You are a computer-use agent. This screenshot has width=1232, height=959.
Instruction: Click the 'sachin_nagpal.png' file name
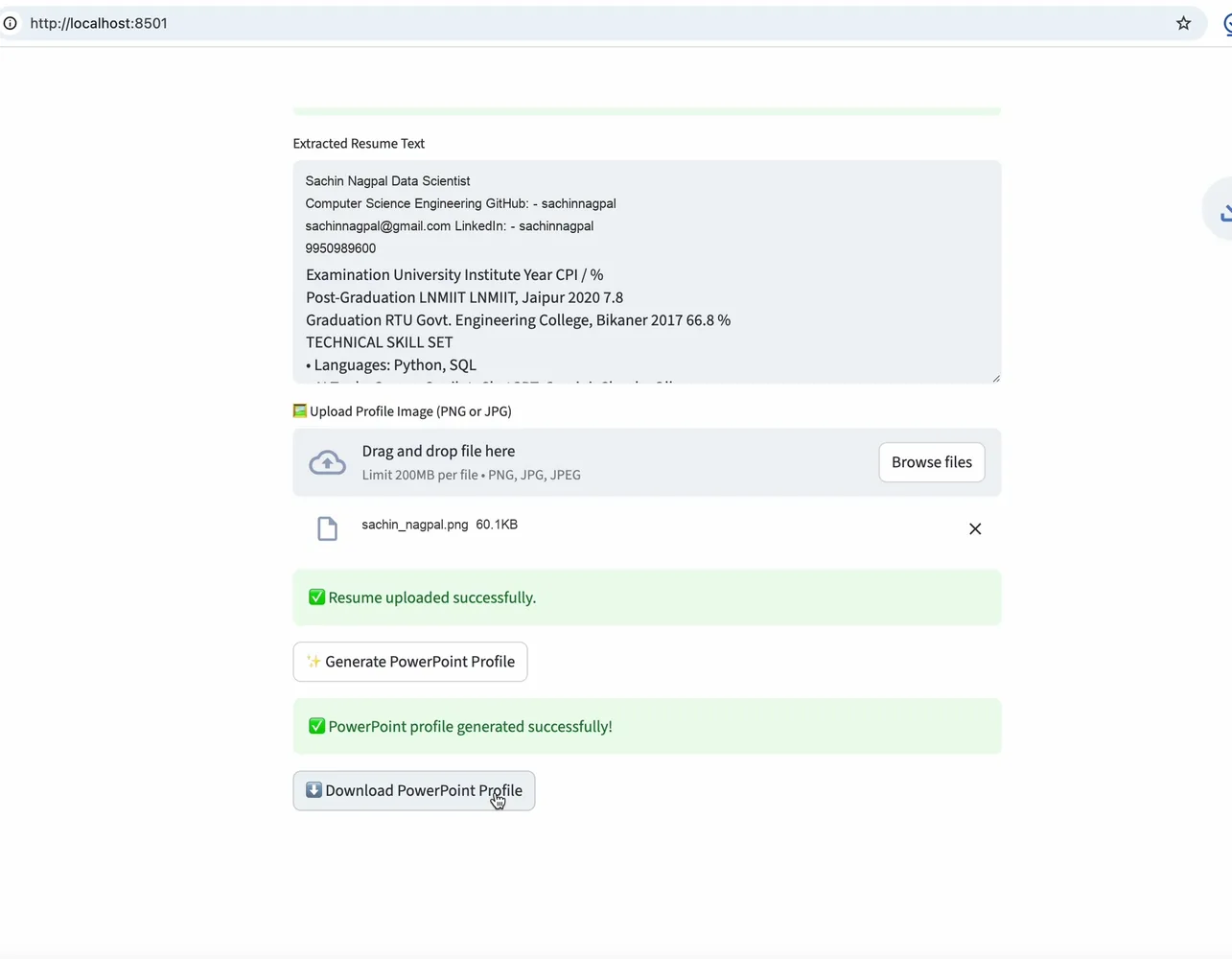415,525
